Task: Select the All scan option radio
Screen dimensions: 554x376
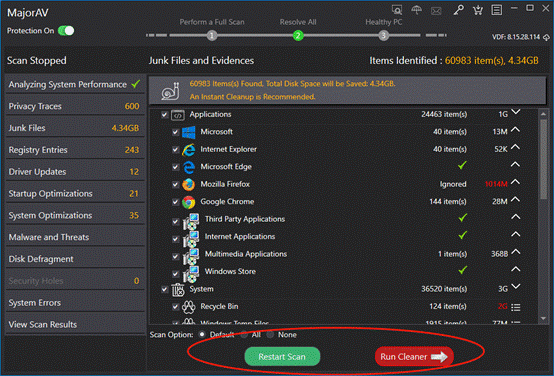Action: (244, 334)
